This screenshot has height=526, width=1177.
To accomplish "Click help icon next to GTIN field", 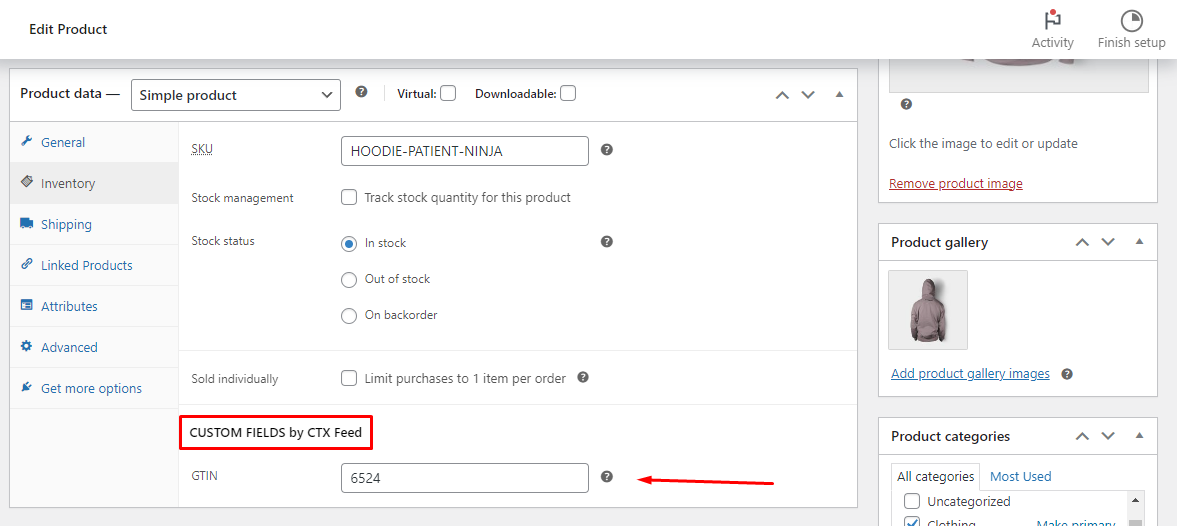I will click(607, 477).
